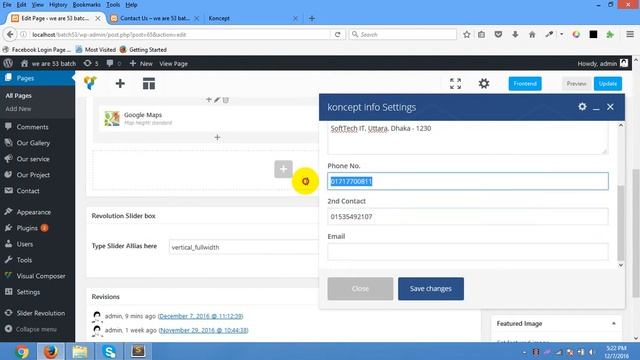Image resolution: width=640 pixels, height=360 pixels.
Task: Reload the page with refresh icon
Action: pos(338,34)
